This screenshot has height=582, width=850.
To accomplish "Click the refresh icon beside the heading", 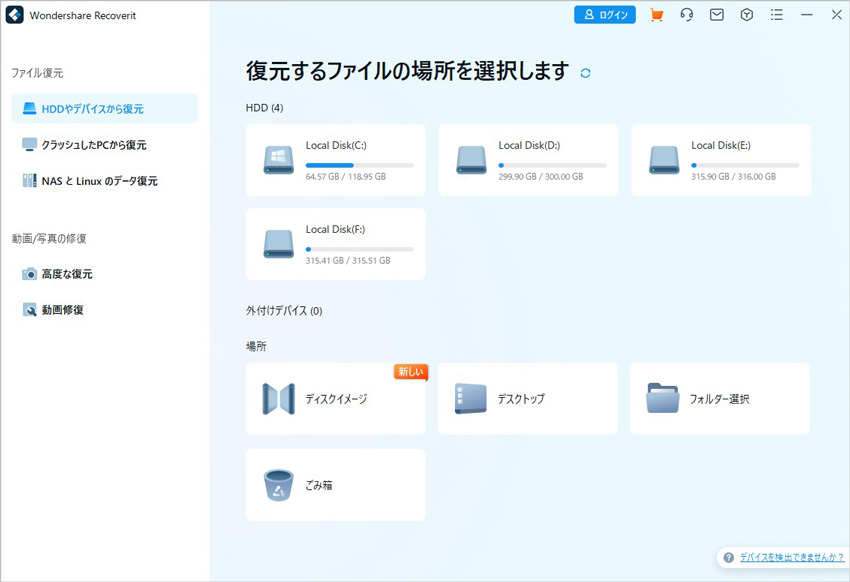I will click(x=586, y=72).
